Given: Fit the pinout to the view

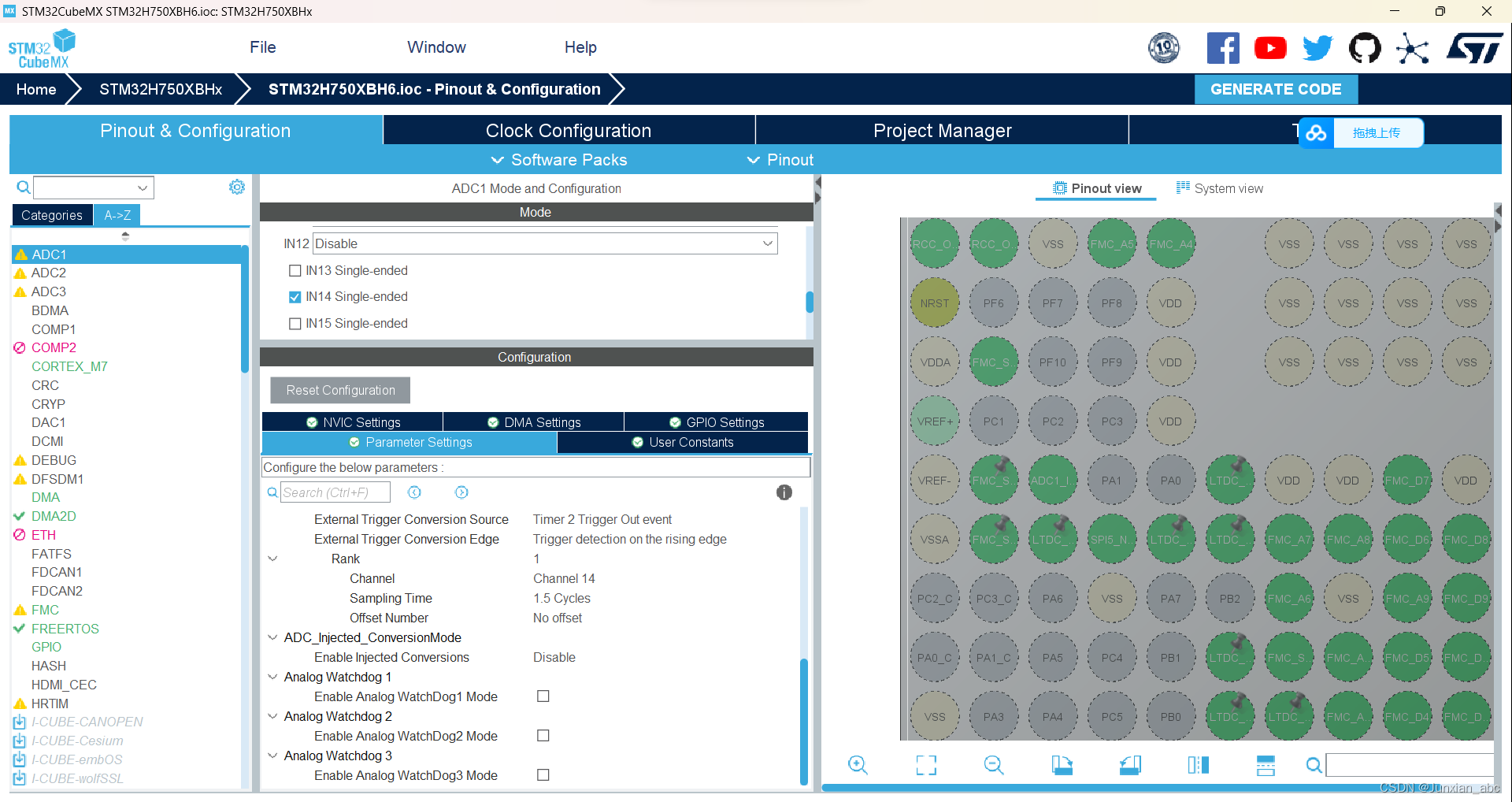Looking at the screenshot, I should [x=926, y=765].
